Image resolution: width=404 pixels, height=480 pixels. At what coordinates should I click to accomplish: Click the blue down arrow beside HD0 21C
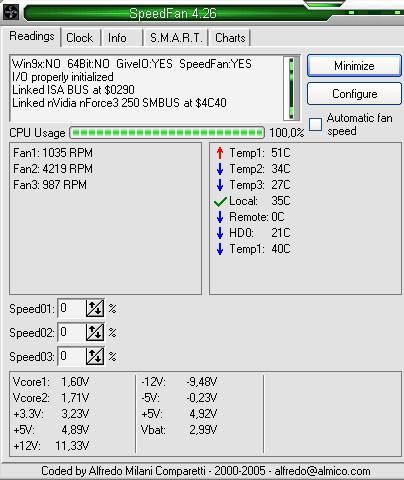(220, 233)
